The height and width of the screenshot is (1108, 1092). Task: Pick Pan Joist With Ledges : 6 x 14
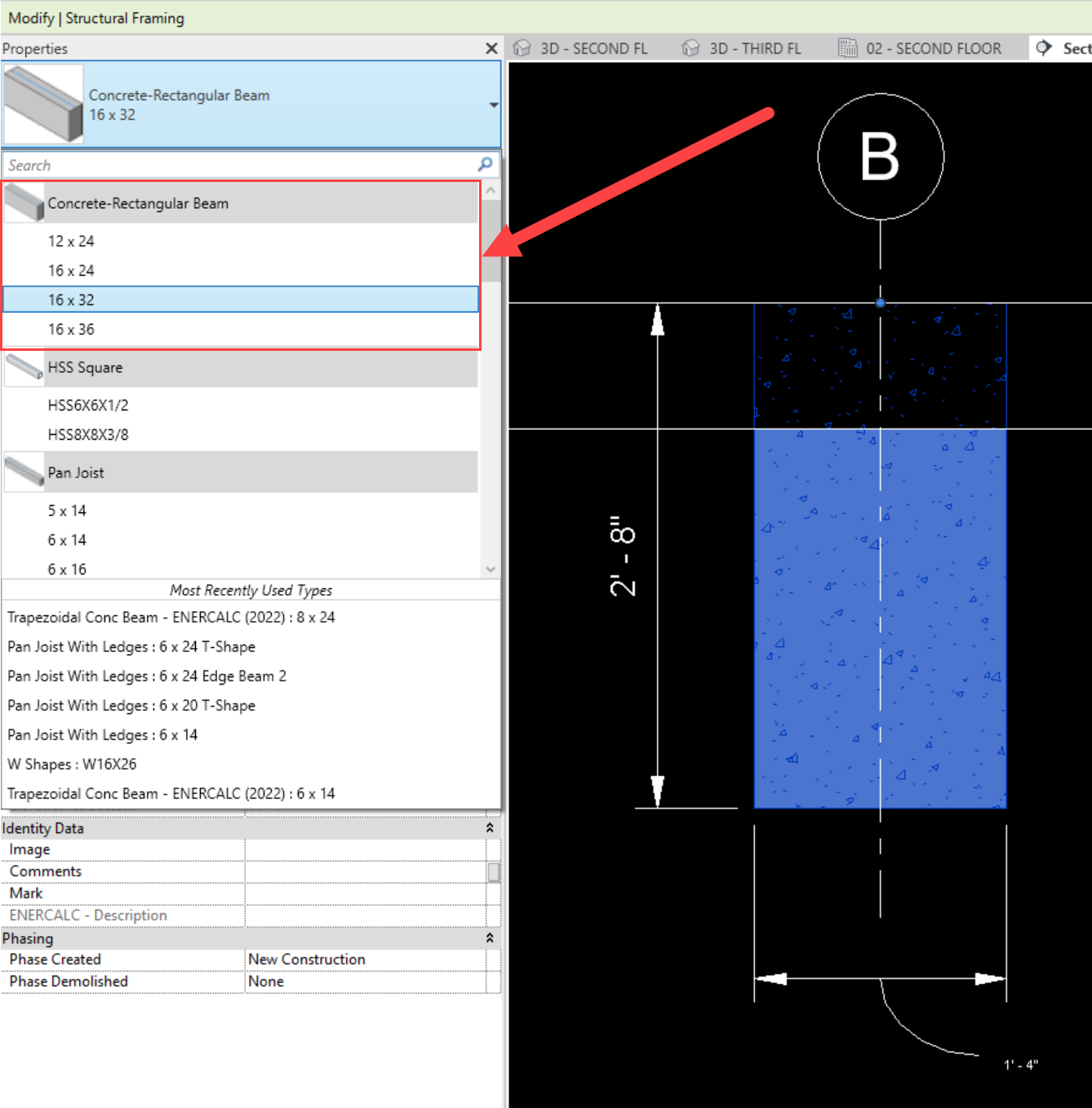(x=102, y=735)
